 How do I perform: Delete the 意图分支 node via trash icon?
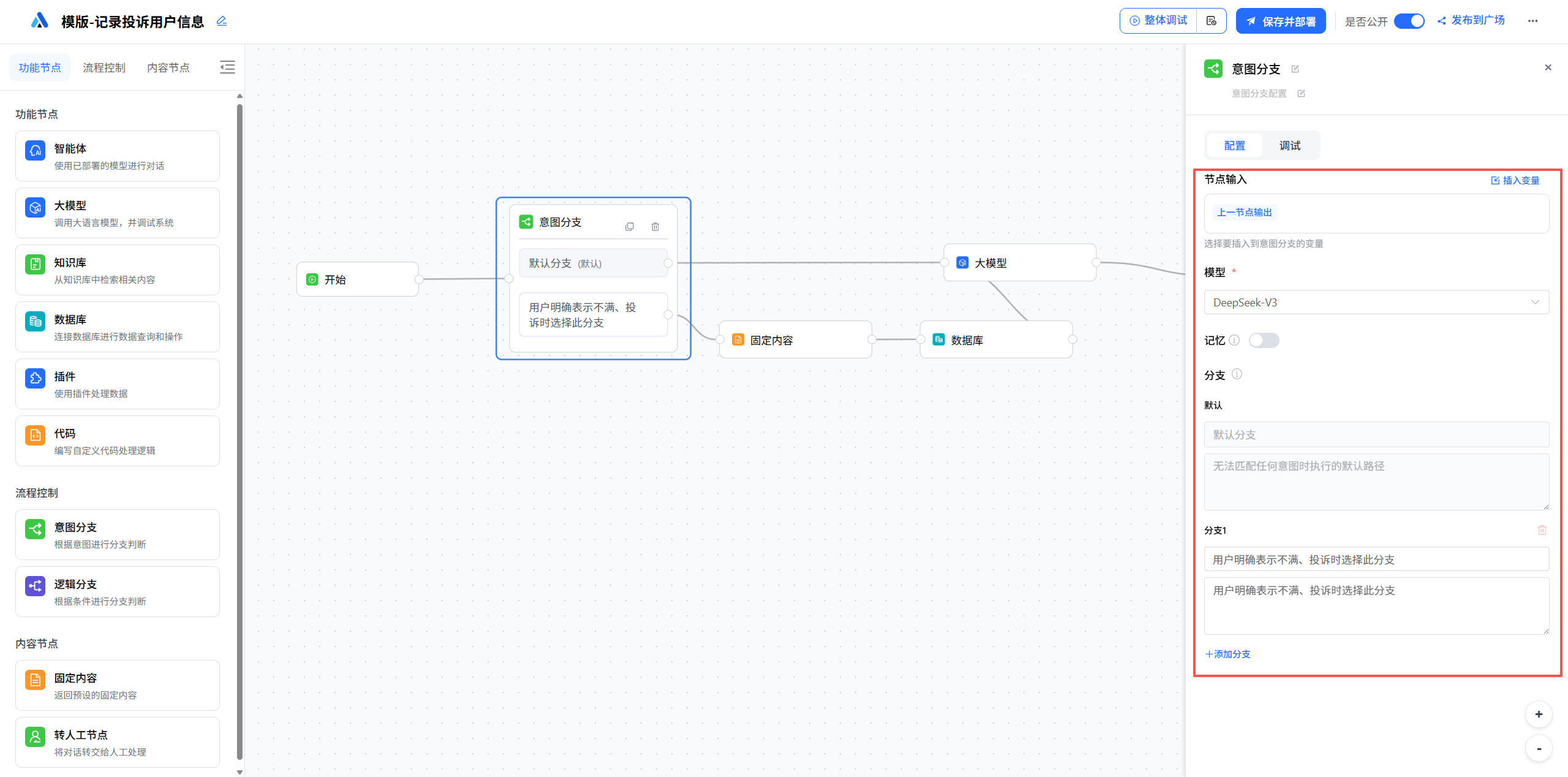655,227
